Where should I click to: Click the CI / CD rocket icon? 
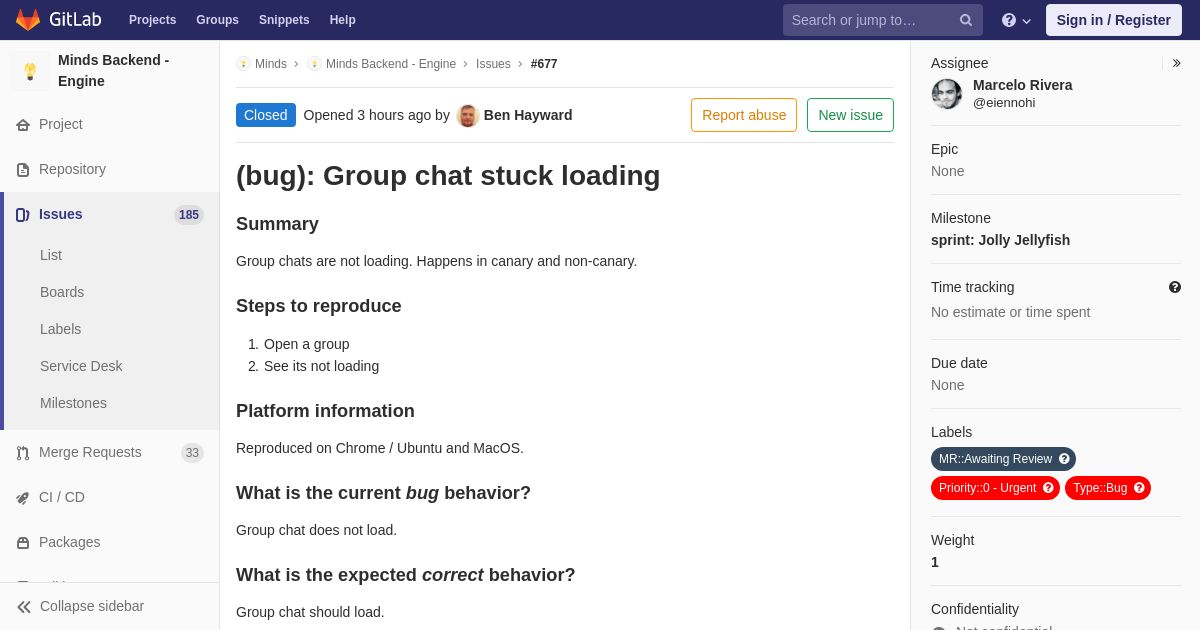pyautogui.click(x=23, y=498)
